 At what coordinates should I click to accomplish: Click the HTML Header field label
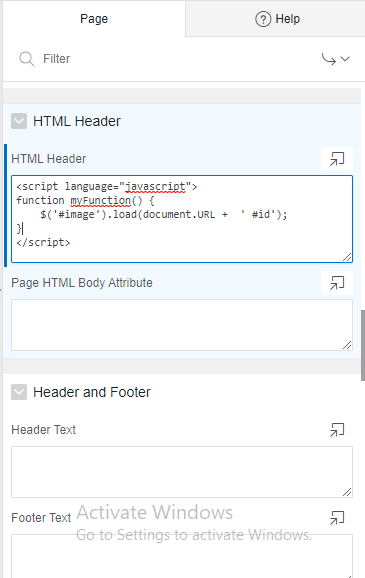tap(48, 159)
